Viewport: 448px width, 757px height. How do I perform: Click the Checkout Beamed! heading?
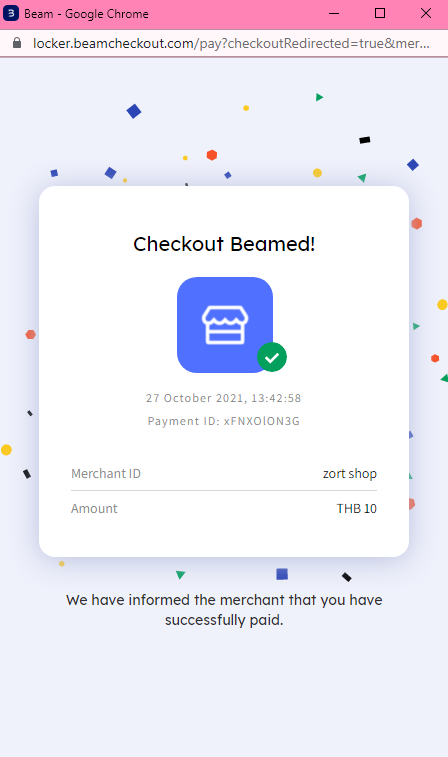(x=224, y=244)
